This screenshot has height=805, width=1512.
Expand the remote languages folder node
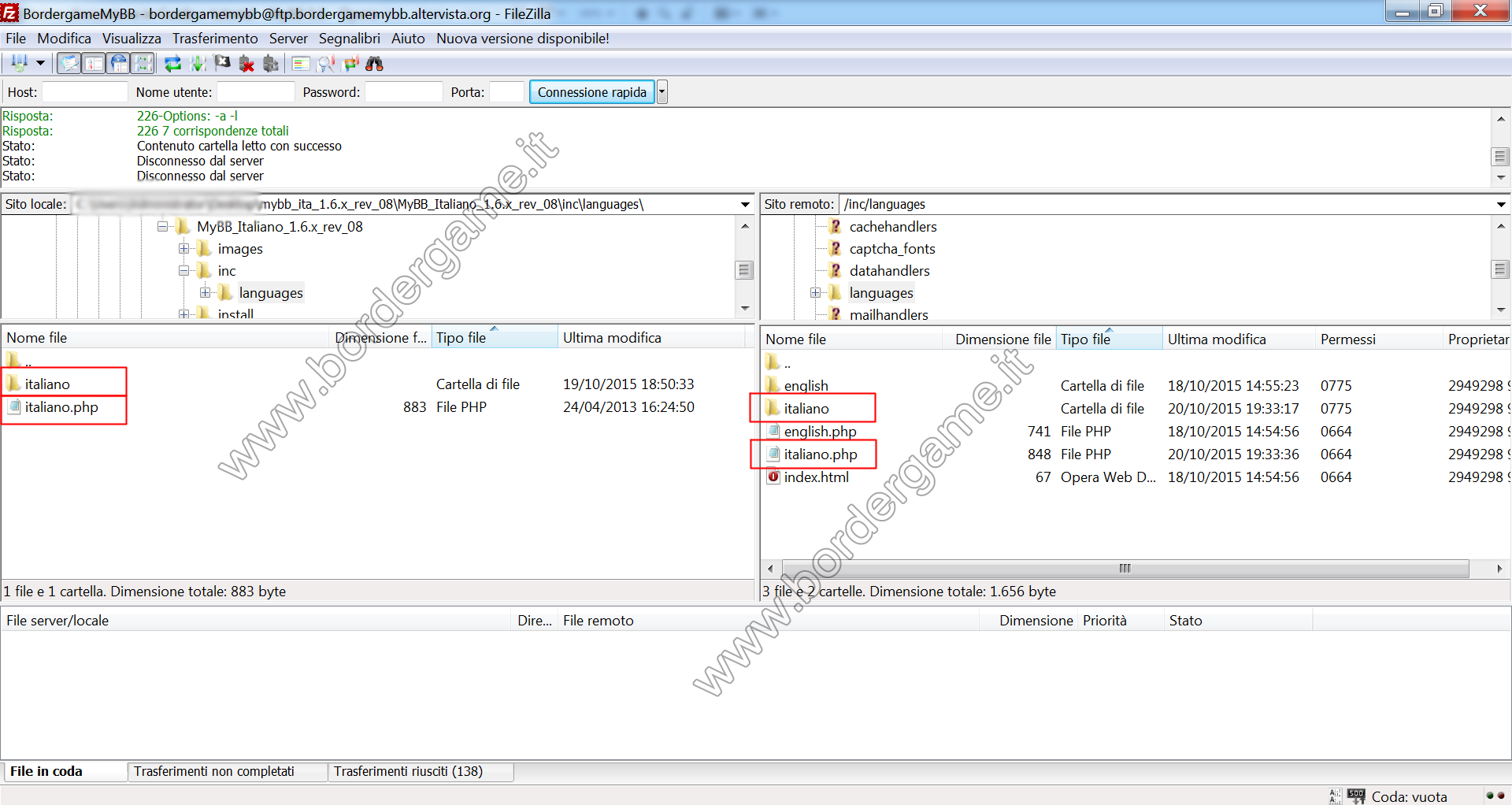(815, 293)
